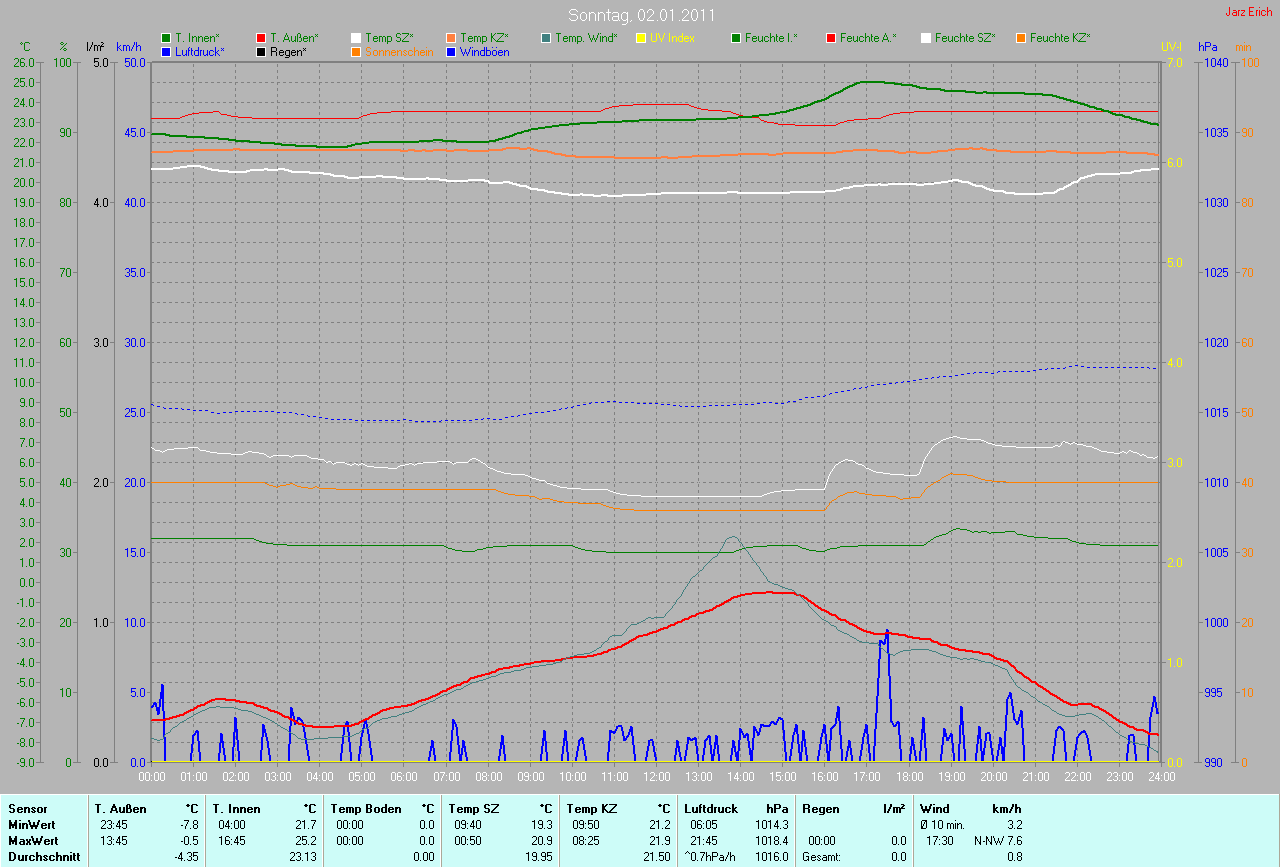The height and width of the screenshot is (867, 1280).
Task: Toggle the Feuchte A. legend entry
Action: pyautogui.click(x=867, y=38)
